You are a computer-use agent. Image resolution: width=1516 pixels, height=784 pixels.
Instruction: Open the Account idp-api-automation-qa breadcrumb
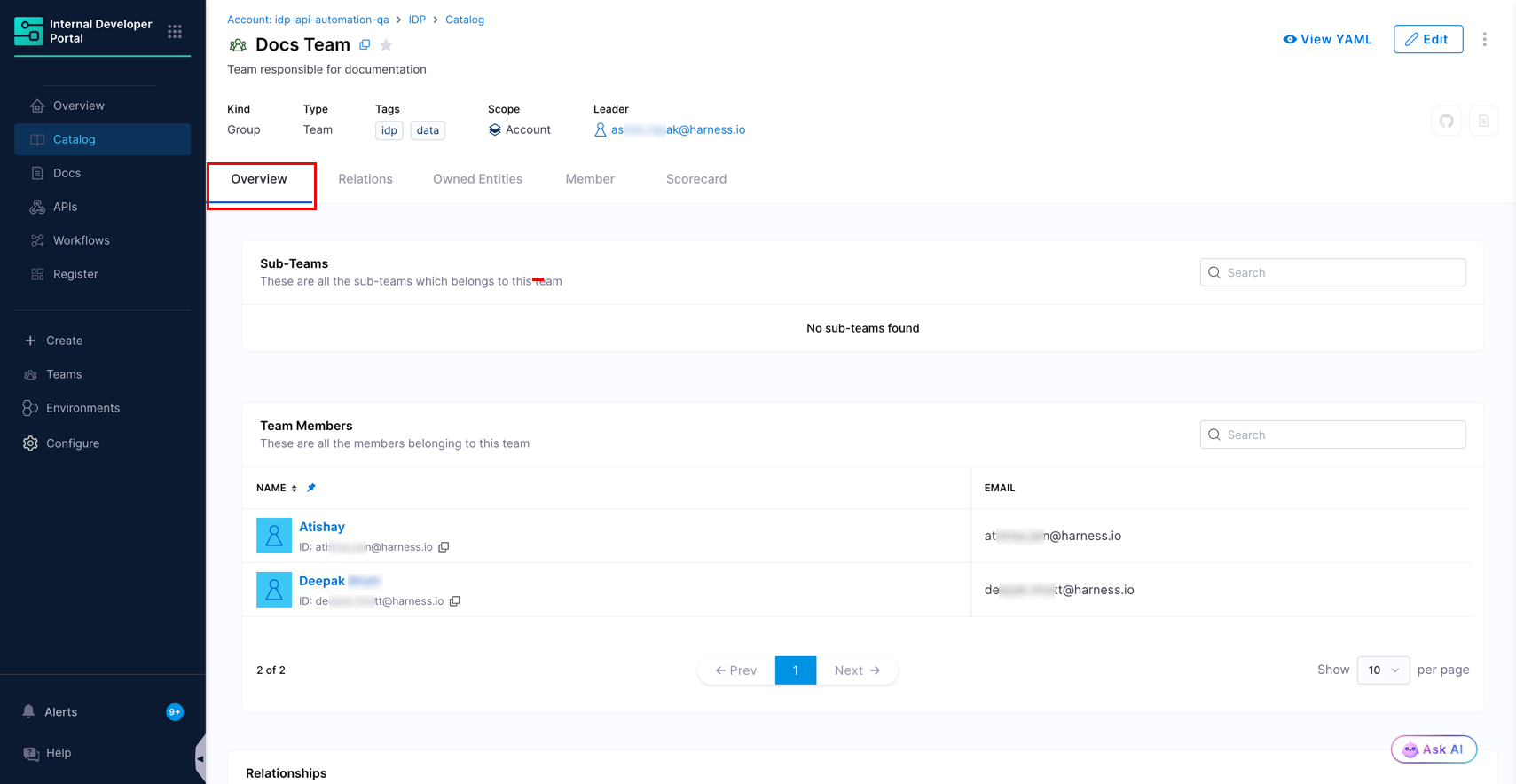point(308,20)
